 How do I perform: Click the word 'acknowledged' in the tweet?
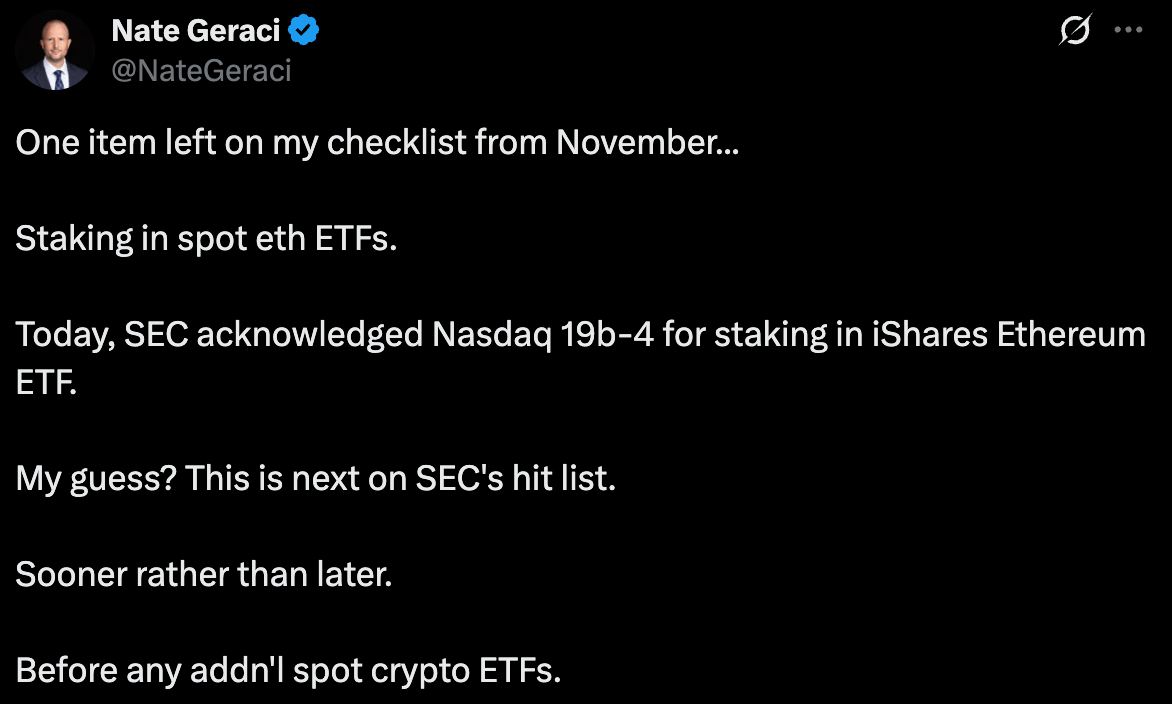pos(310,334)
